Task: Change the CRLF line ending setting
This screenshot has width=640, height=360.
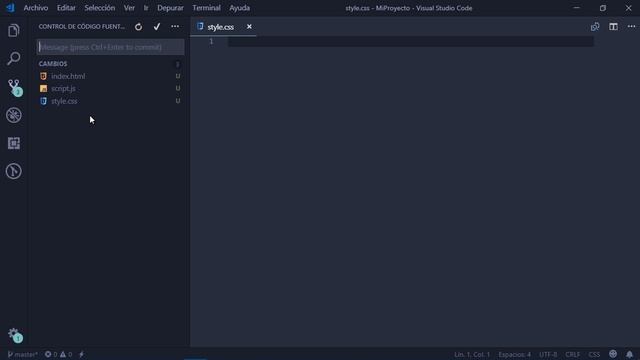Action: click(x=572, y=354)
